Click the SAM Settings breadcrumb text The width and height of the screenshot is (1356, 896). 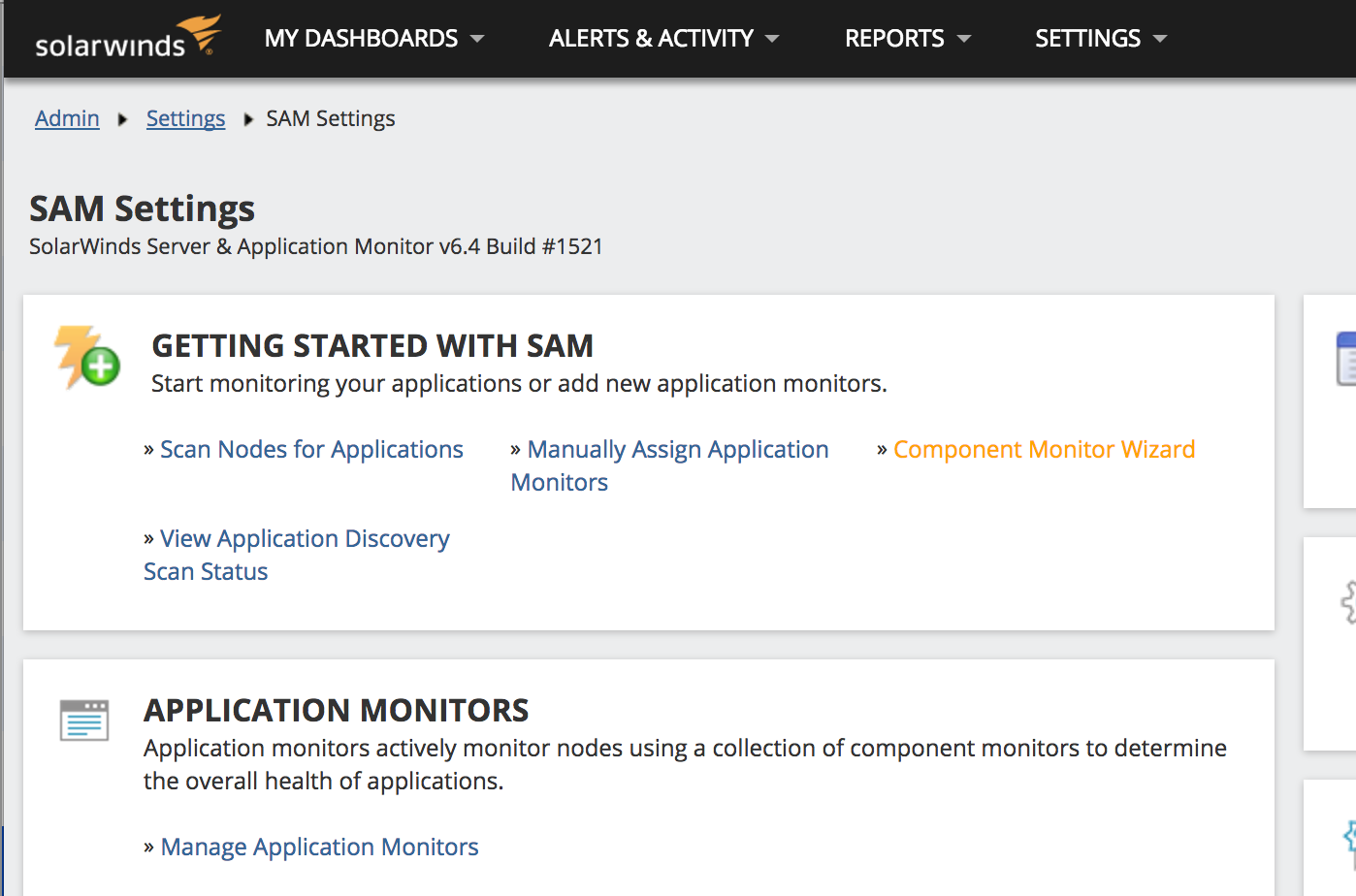pyautogui.click(x=331, y=118)
